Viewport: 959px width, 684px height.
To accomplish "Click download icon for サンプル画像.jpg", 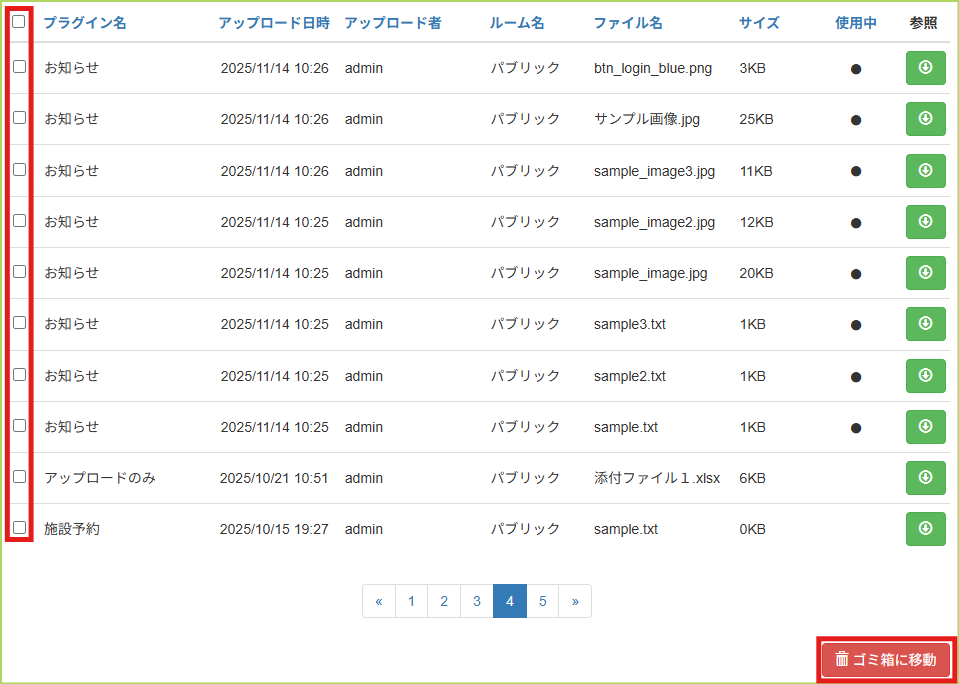I will (x=925, y=119).
